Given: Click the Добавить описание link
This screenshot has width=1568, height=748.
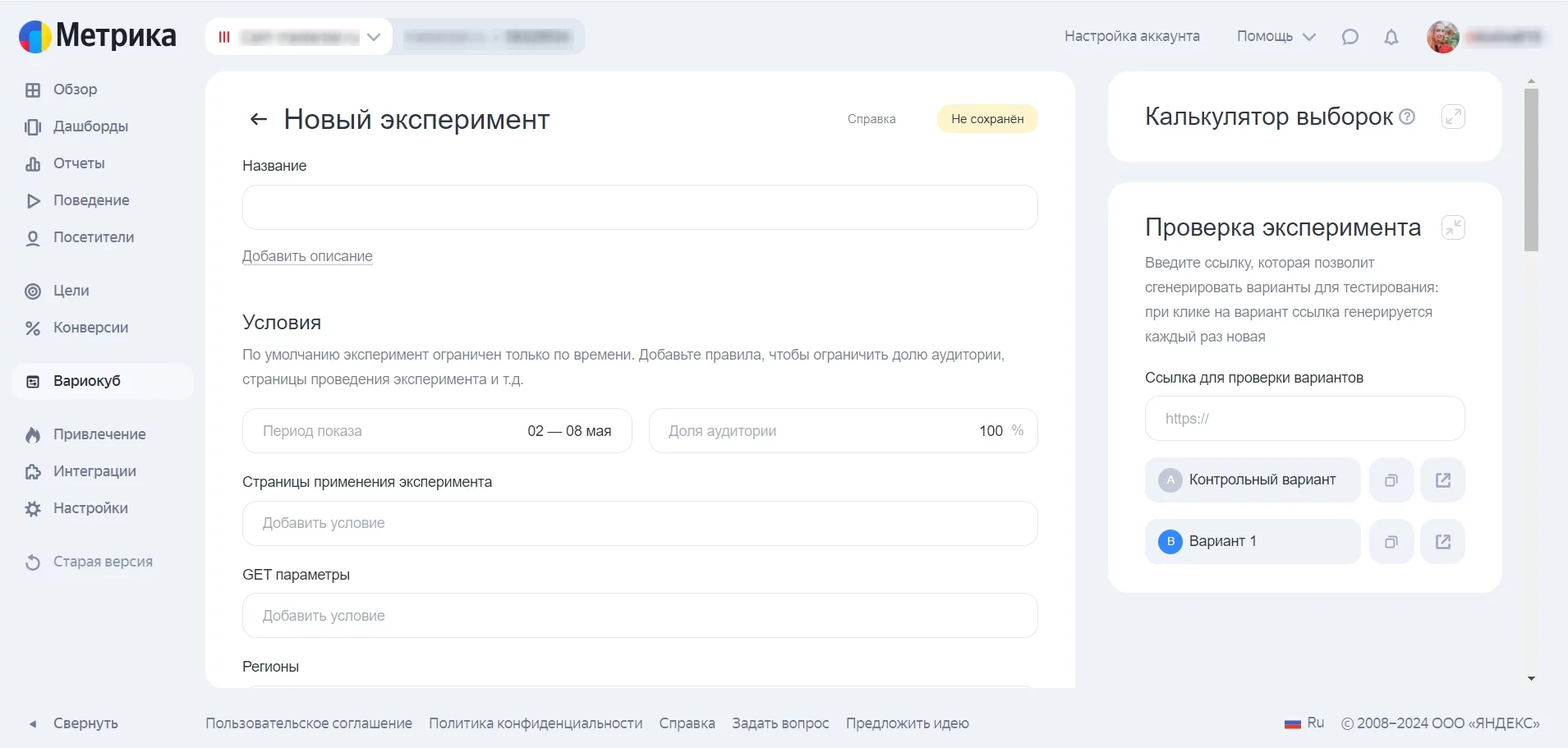Looking at the screenshot, I should pos(307,256).
